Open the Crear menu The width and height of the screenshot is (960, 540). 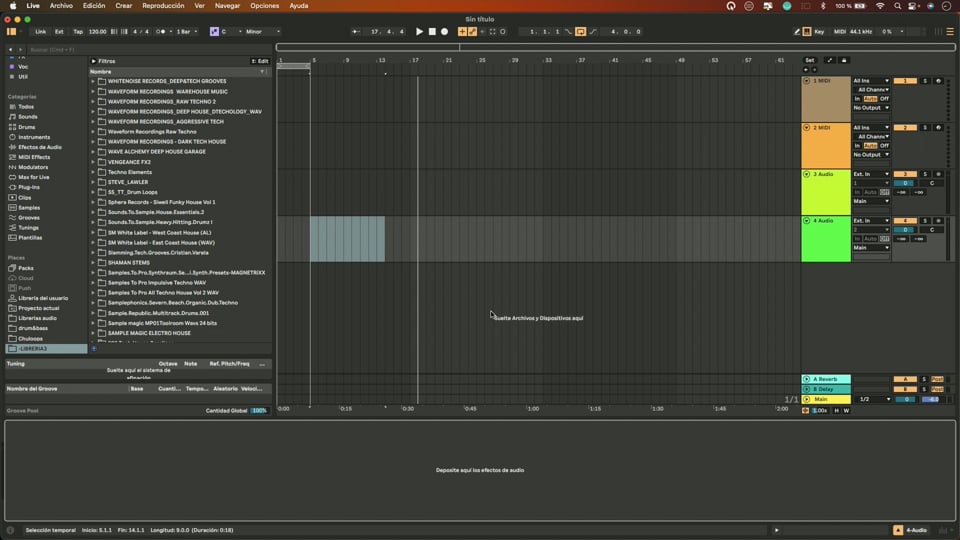coord(124,6)
